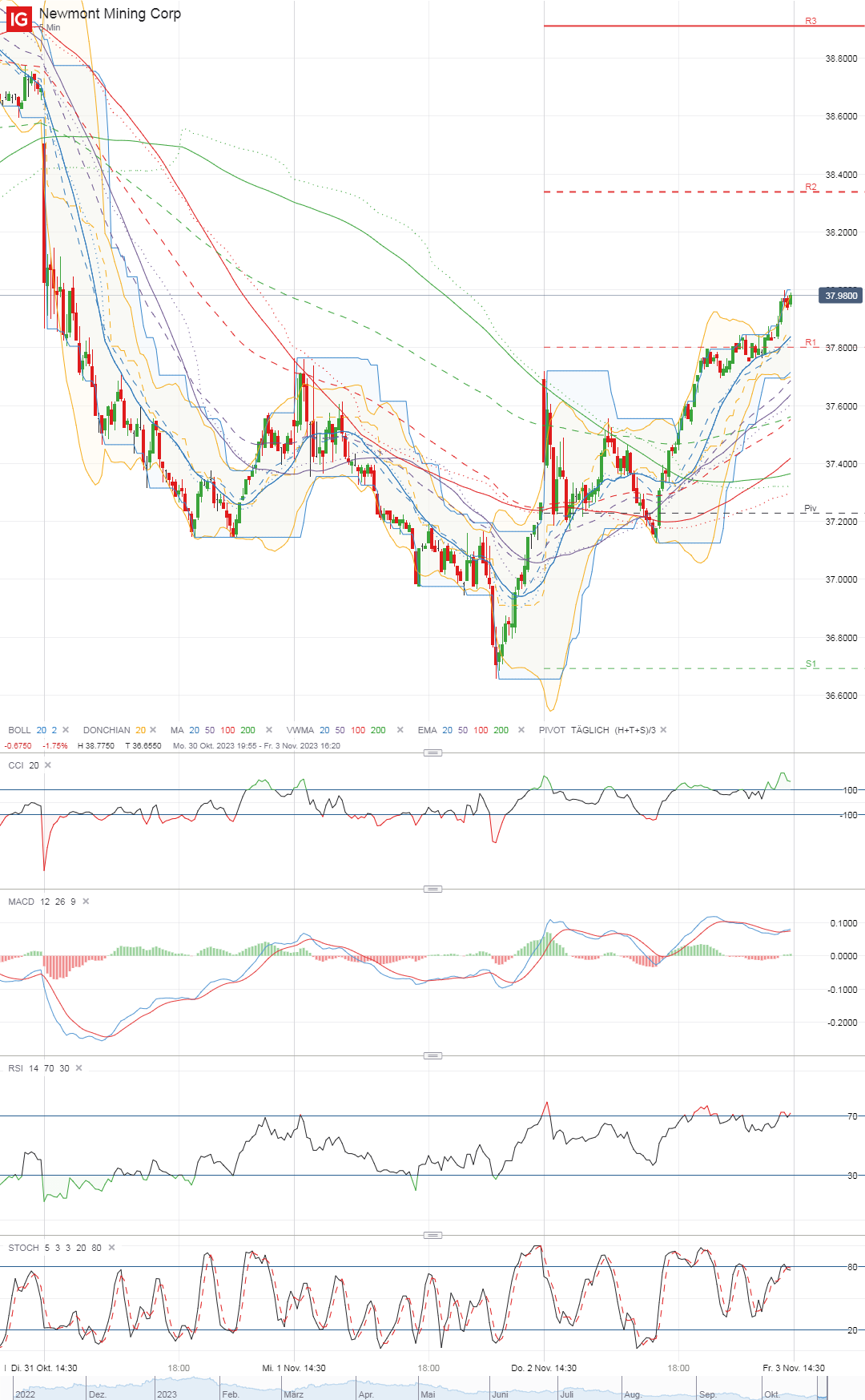Jump to 2022 in the bottom navigator

click(25, 1394)
